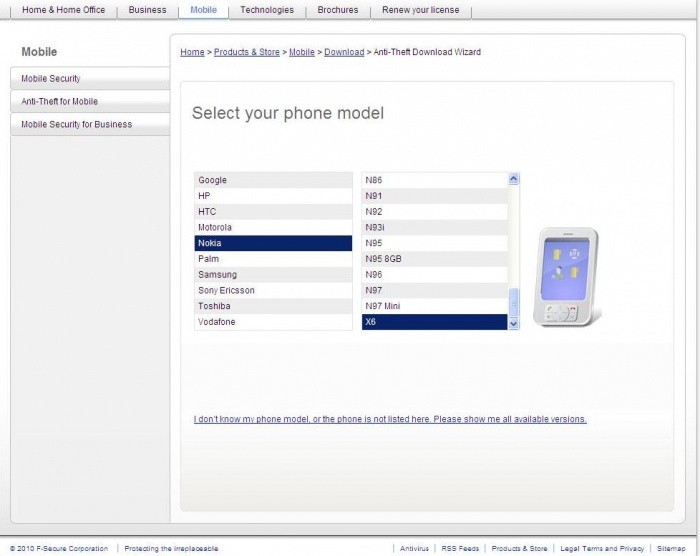700x556 pixels.
Task: Open the link showing all available versions
Action: 390,419
